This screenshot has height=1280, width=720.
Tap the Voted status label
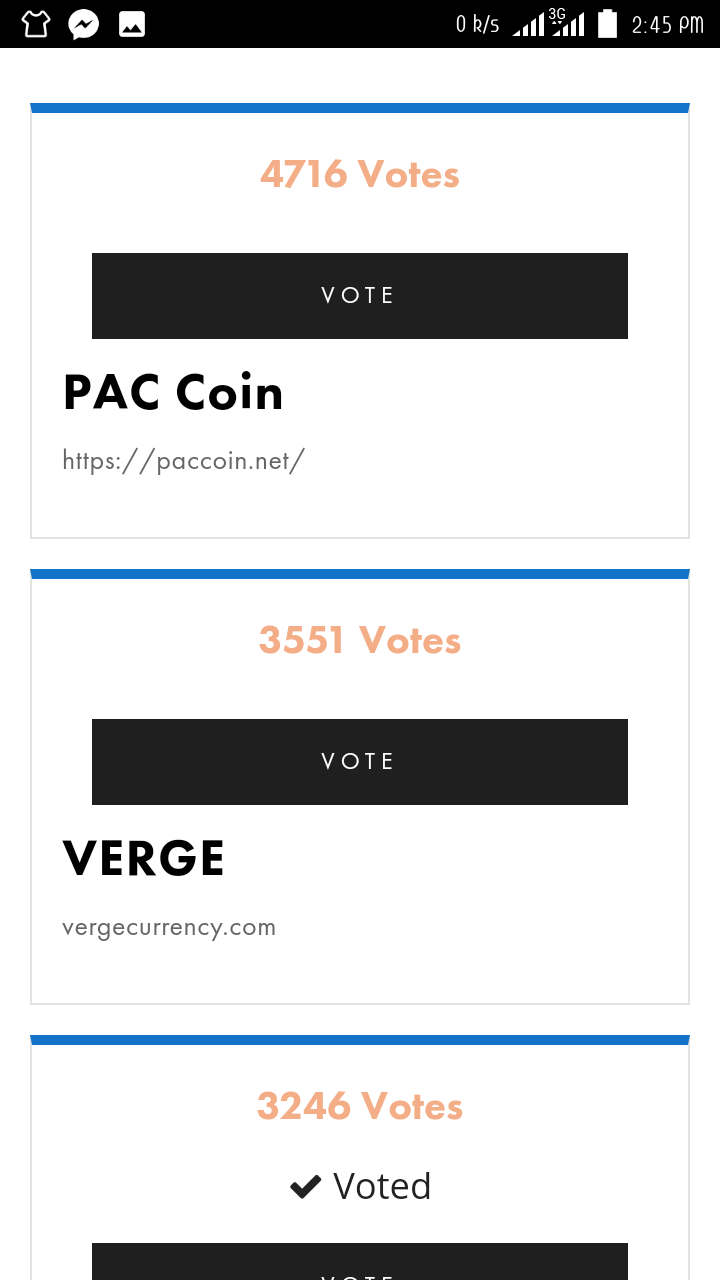coord(382,1187)
